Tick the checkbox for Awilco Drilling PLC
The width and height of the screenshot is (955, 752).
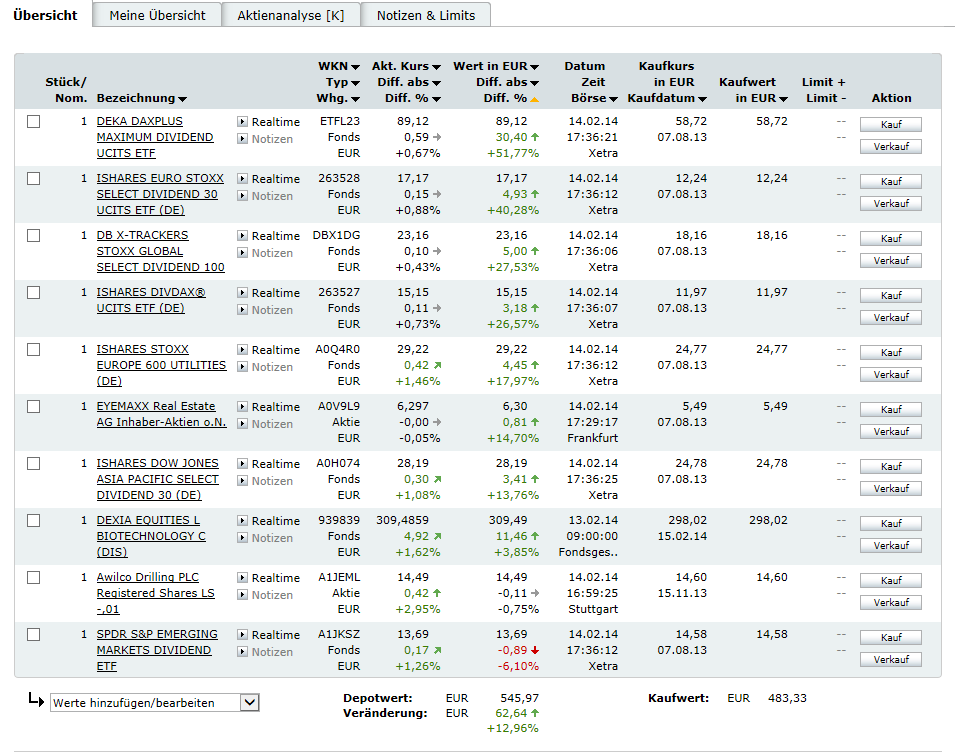[34, 578]
